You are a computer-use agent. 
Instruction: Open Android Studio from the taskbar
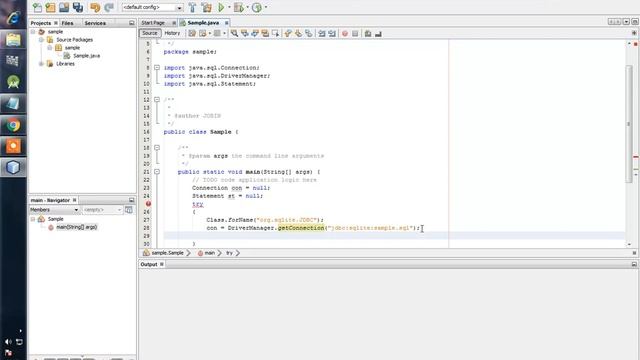[x=13, y=82]
